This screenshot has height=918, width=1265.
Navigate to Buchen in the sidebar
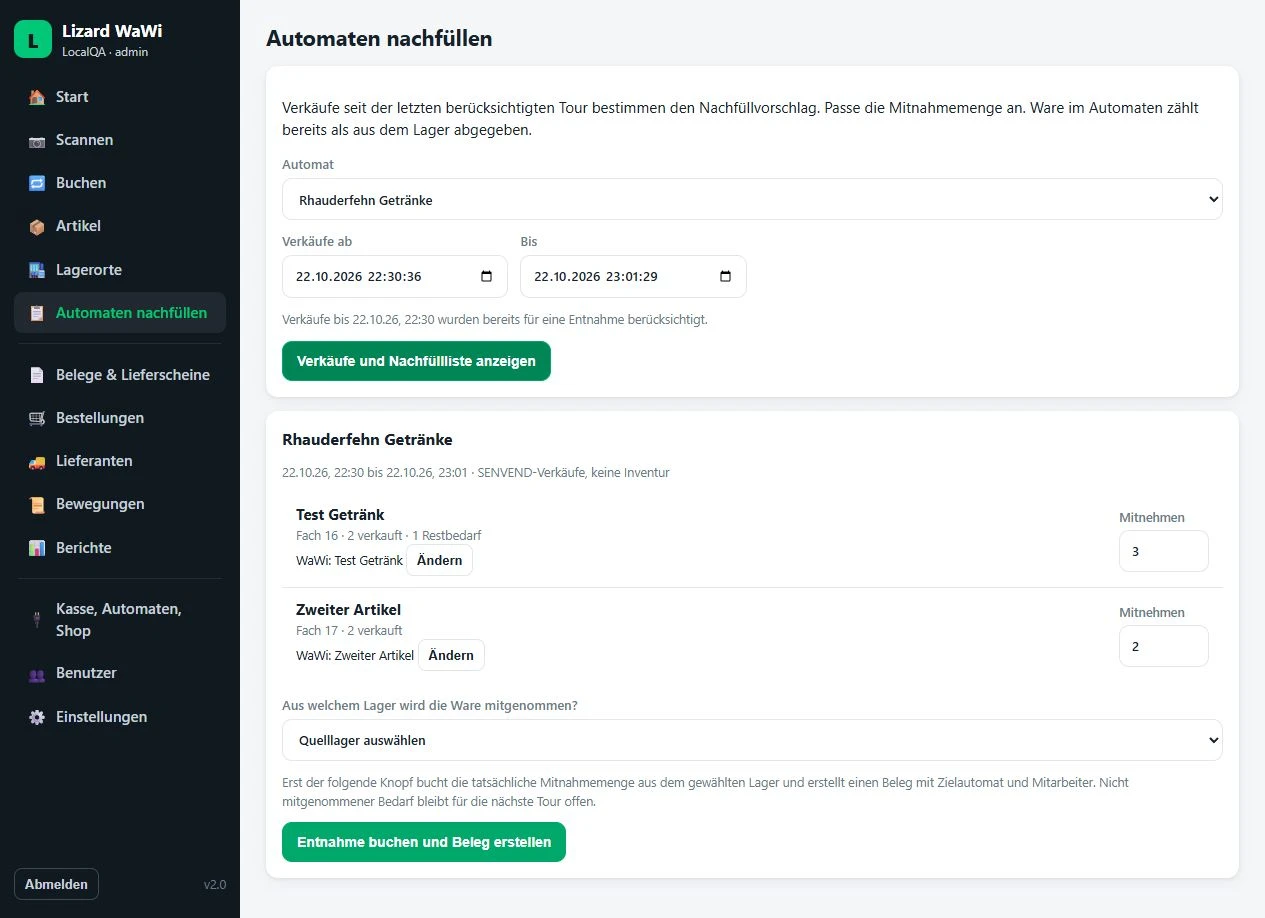point(120,183)
